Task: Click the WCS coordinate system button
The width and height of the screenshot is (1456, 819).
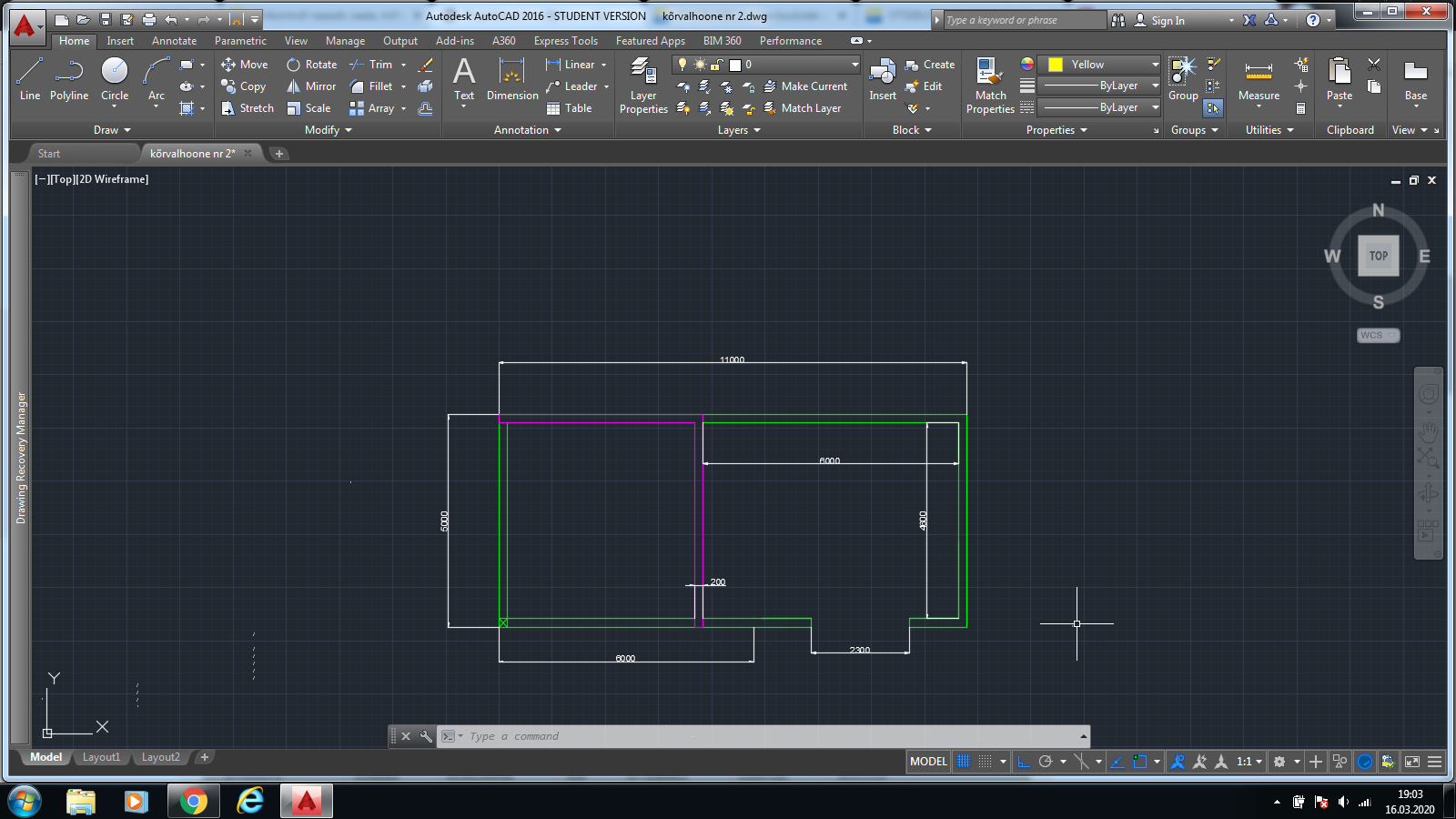Action: [x=1377, y=335]
